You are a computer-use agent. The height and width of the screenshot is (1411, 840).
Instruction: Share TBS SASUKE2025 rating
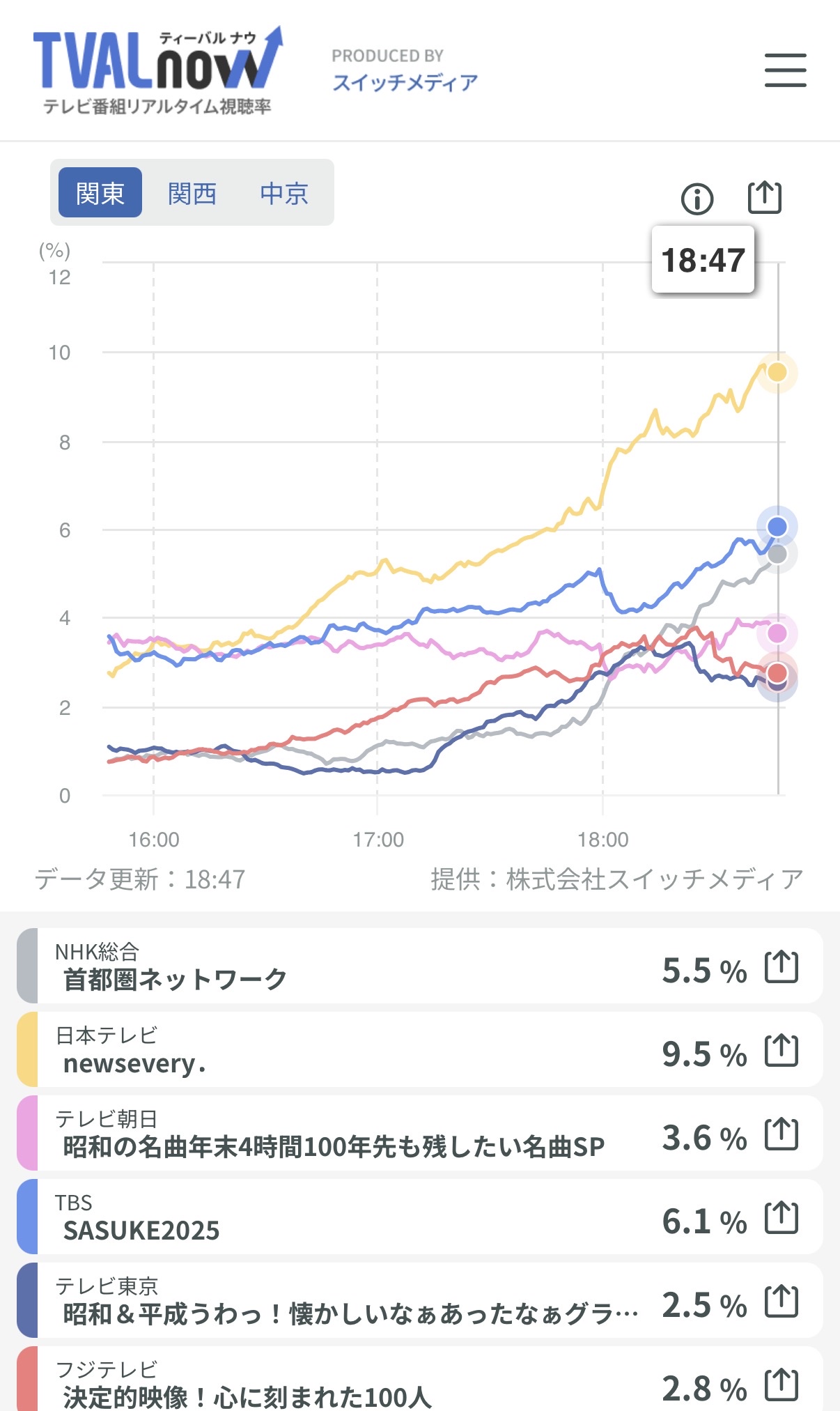point(781,1218)
